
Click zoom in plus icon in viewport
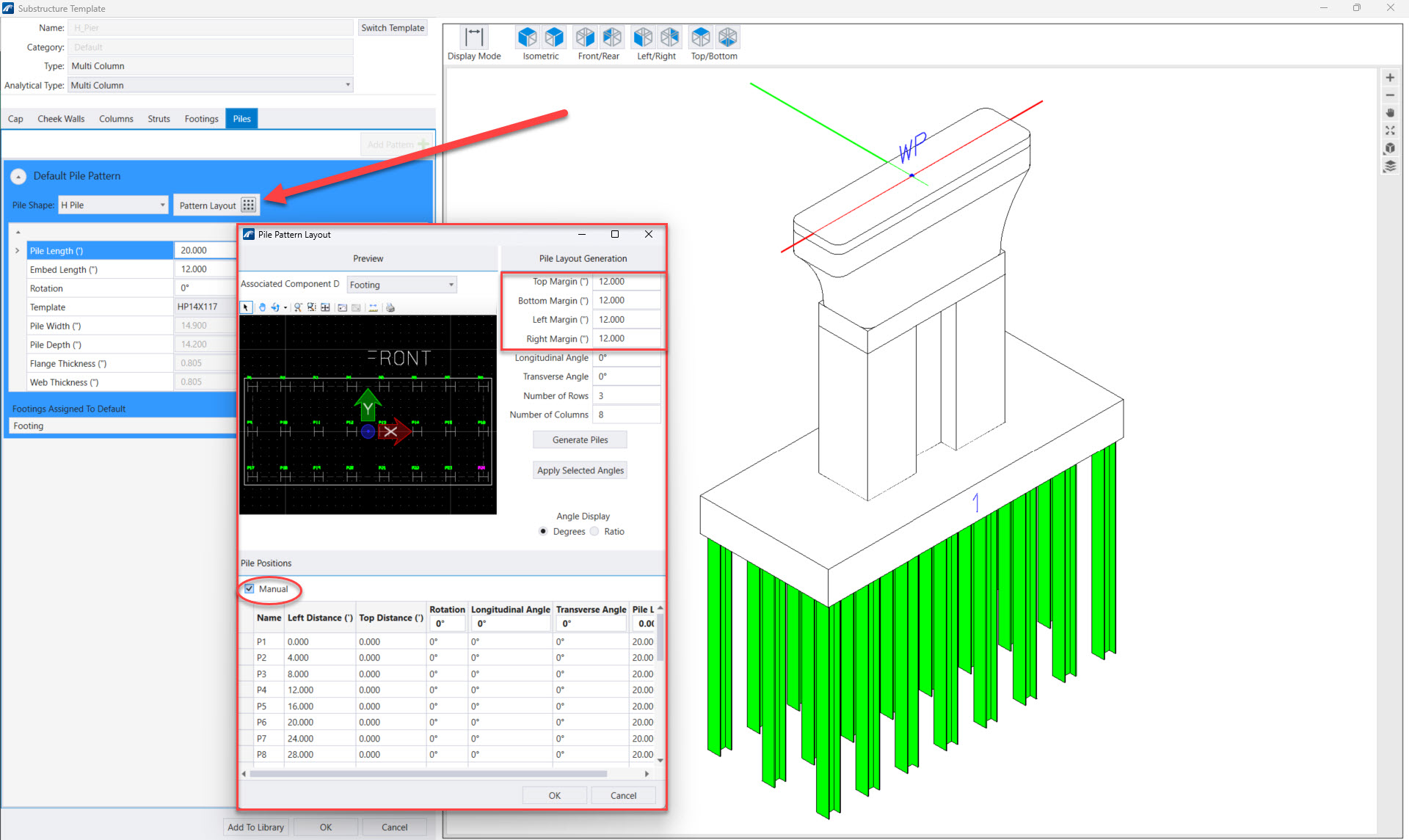1390,78
